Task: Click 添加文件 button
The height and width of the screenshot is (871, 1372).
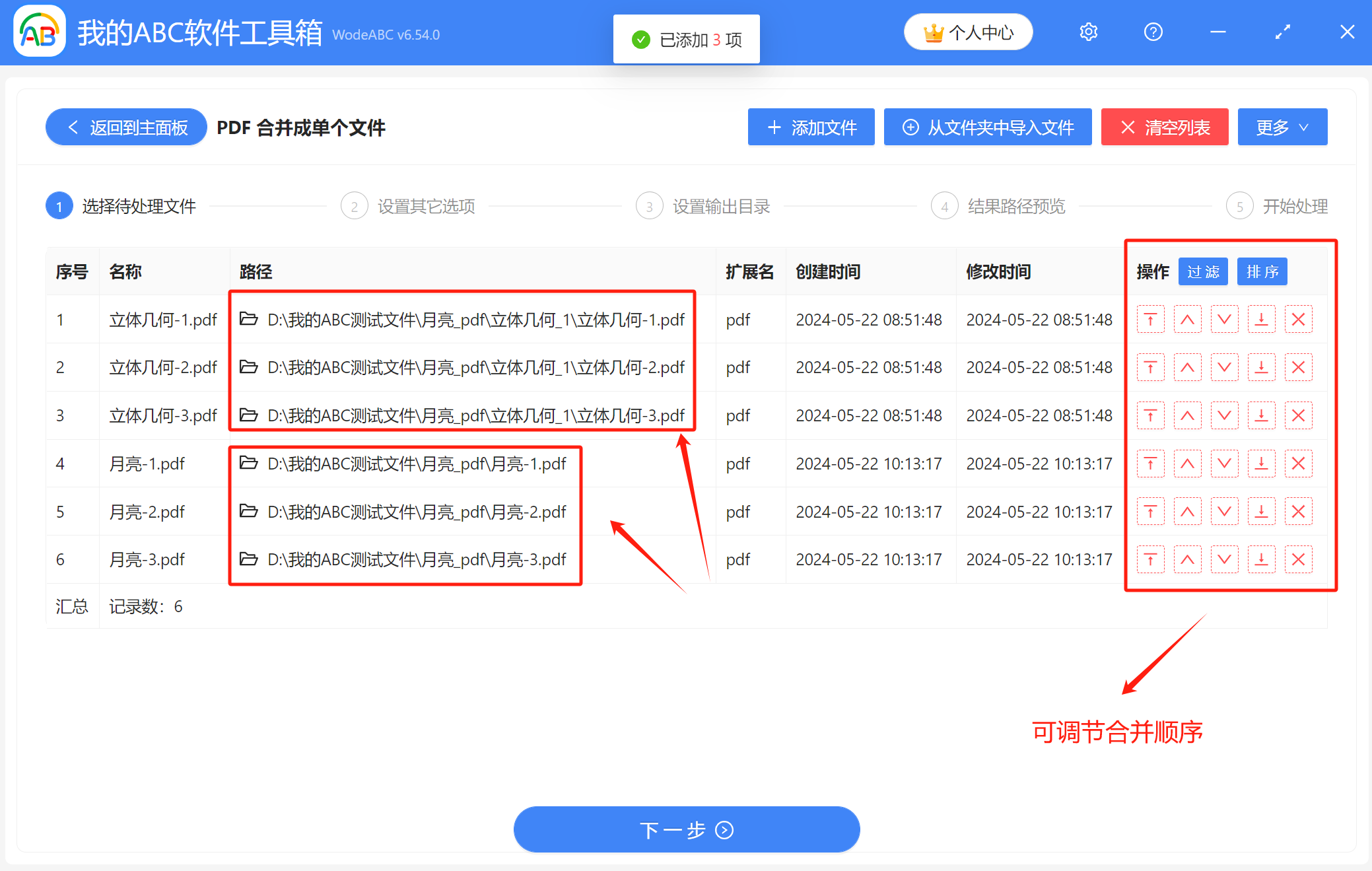Action: pos(811,127)
